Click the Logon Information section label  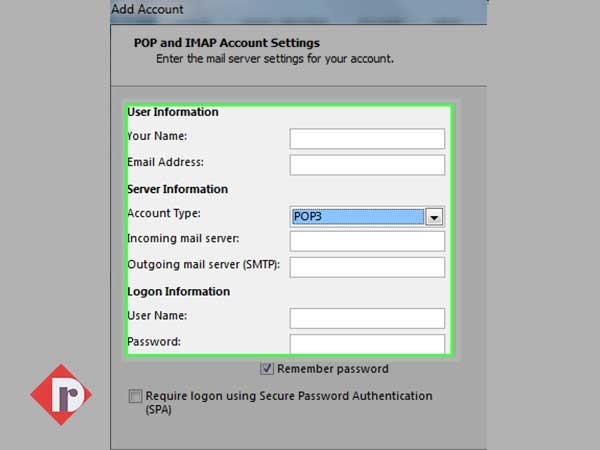pyautogui.click(x=179, y=292)
